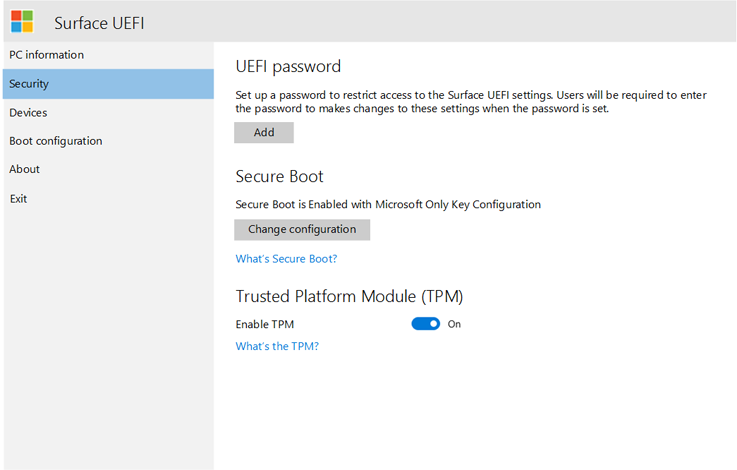Open the What's Secure Boot? link
This screenshot has width=737, height=470.
coord(286,259)
